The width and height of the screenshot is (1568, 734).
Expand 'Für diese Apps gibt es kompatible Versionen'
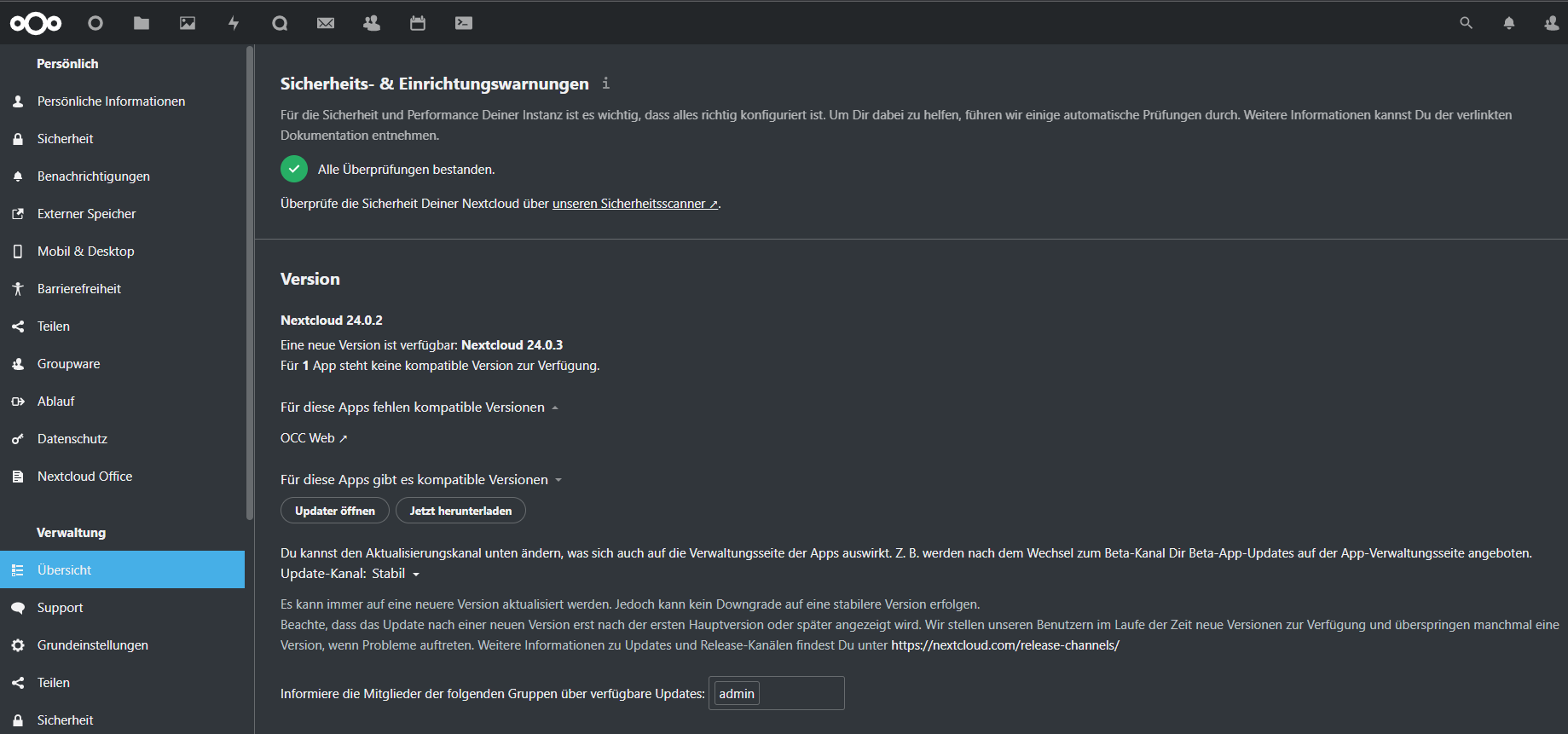point(421,480)
